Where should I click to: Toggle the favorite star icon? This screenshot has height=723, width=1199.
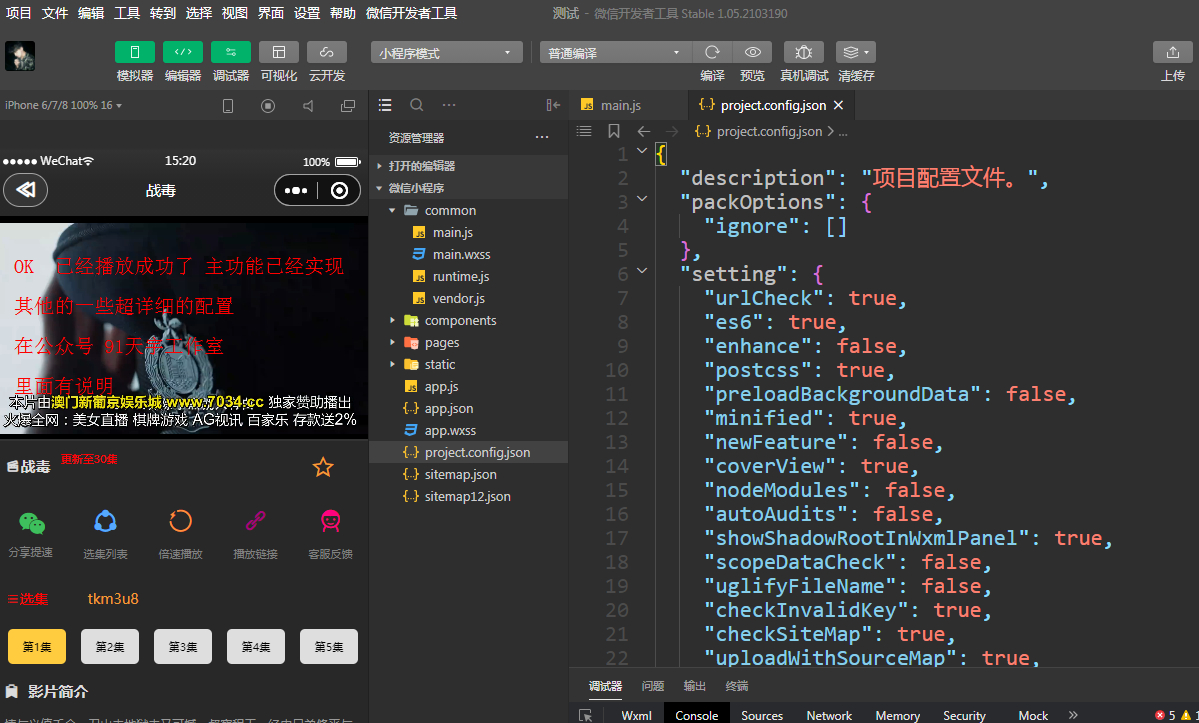click(x=323, y=467)
